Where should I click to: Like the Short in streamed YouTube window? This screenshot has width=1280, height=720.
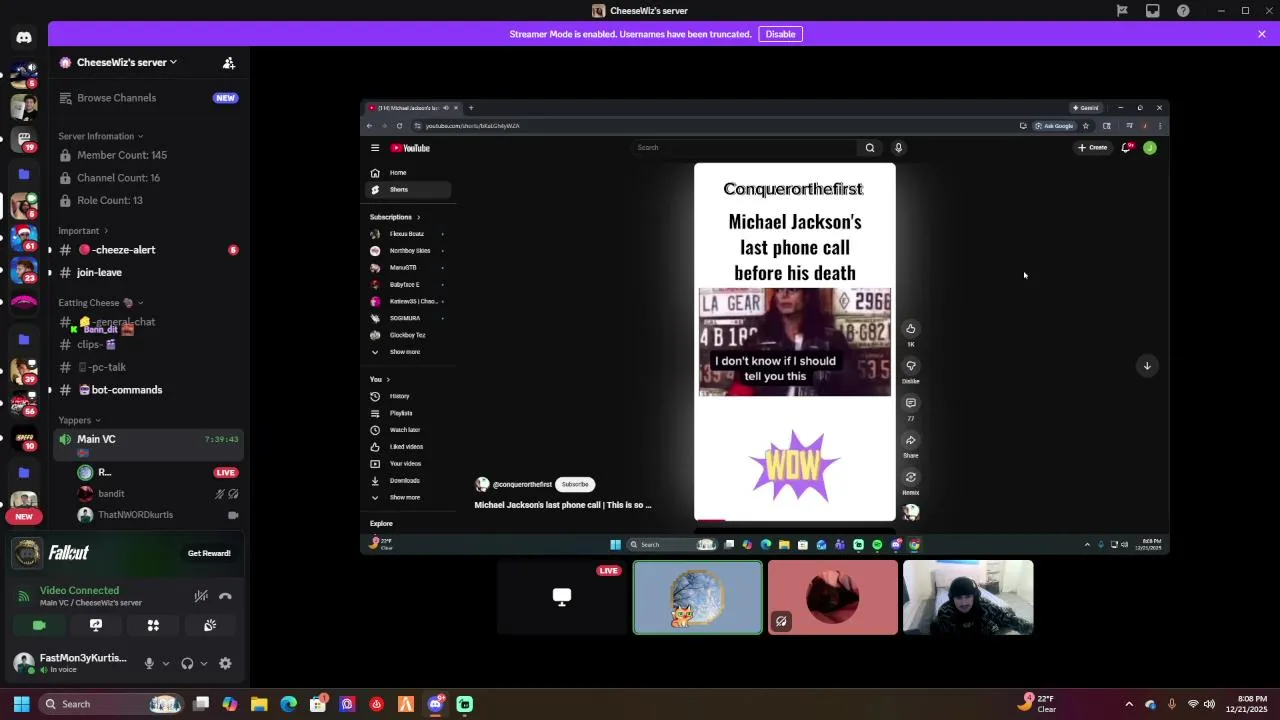[910, 329]
